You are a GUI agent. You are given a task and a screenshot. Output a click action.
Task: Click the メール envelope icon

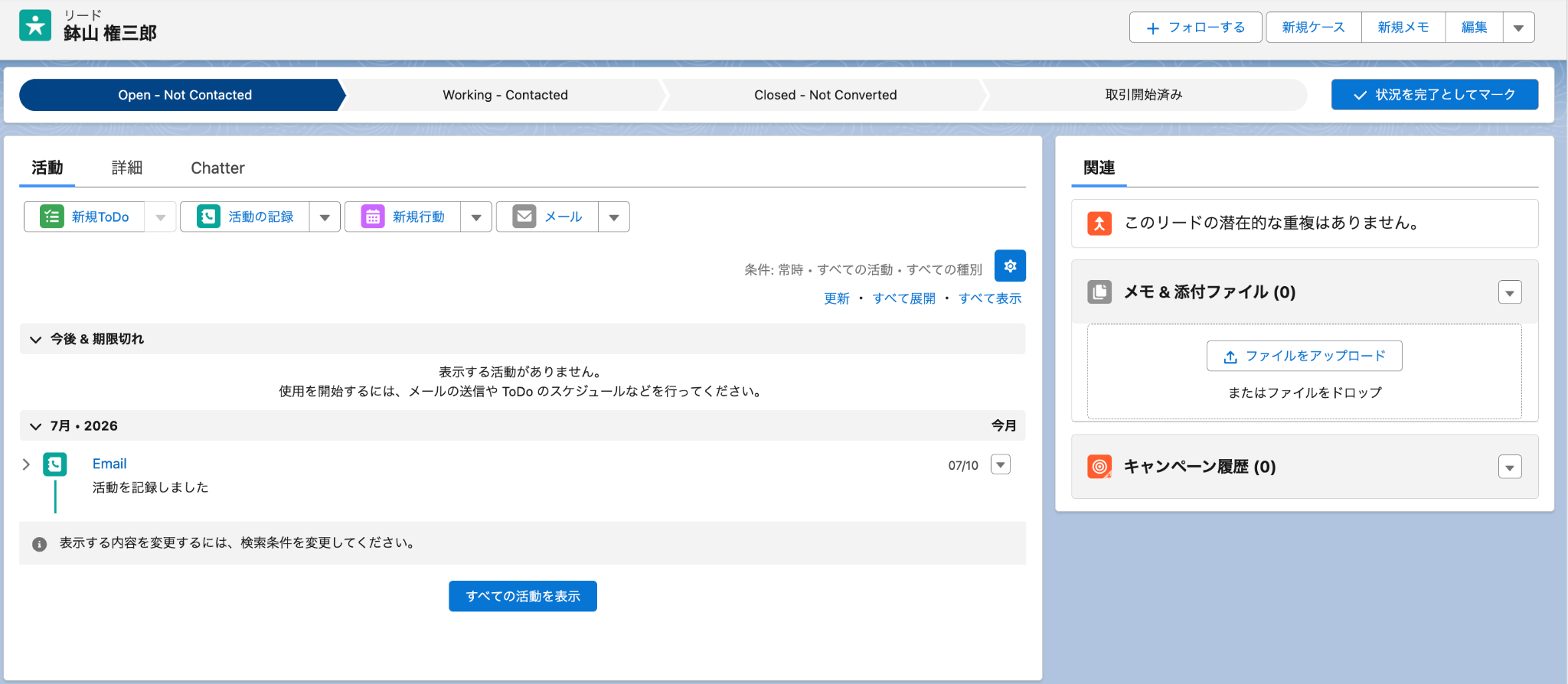click(524, 217)
